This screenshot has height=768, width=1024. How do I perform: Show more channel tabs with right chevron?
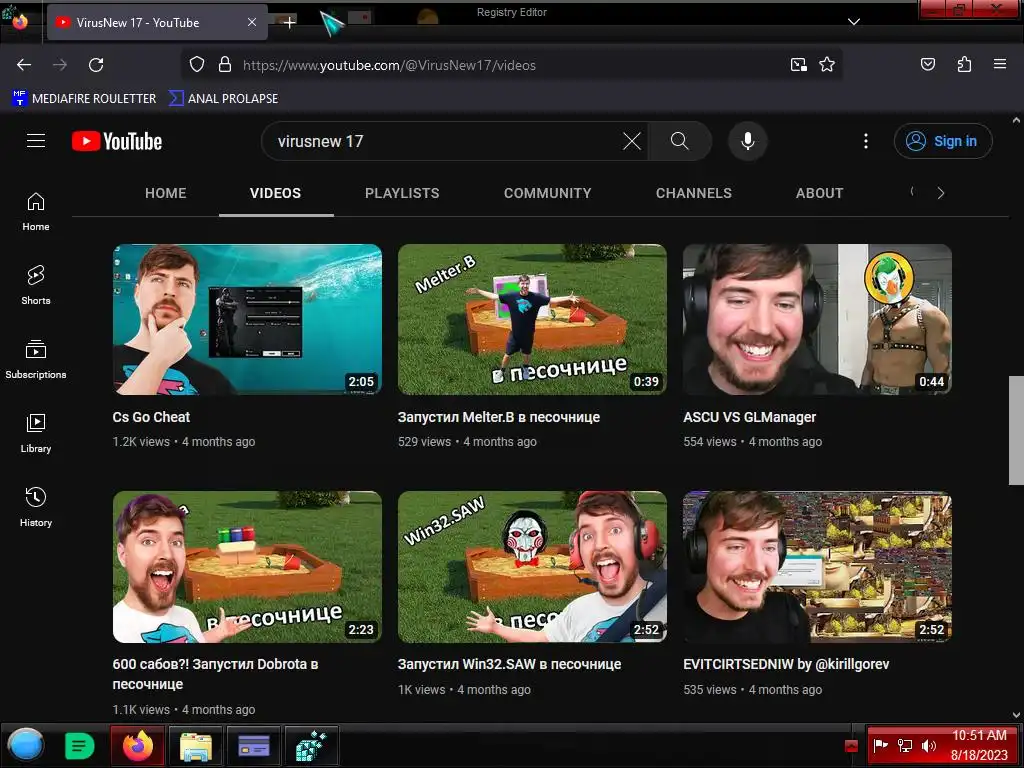pyautogui.click(x=940, y=193)
